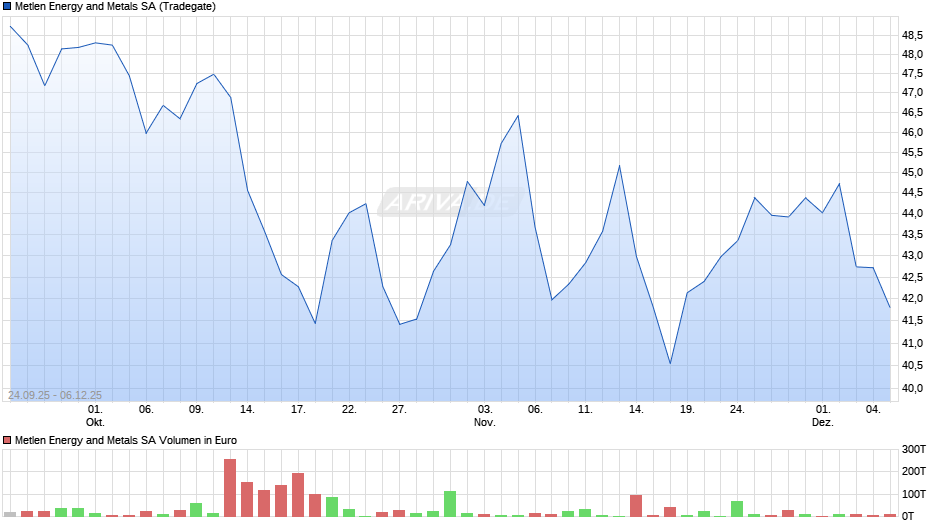Click the '11.' November date label

[x=585, y=410]
